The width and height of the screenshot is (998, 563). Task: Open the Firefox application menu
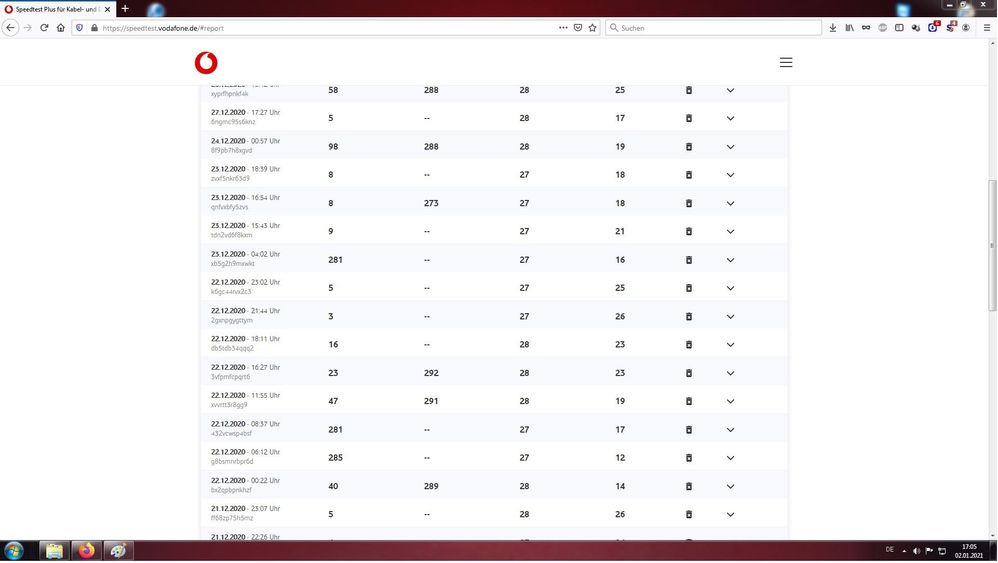click(x=987, y=28)
